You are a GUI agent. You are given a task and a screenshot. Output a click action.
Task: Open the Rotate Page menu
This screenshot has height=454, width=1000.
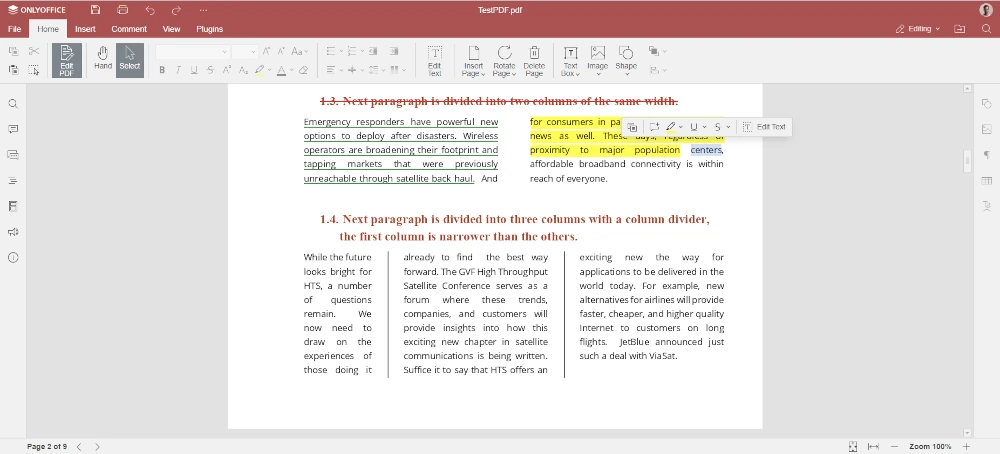click(x=504, y=61)
